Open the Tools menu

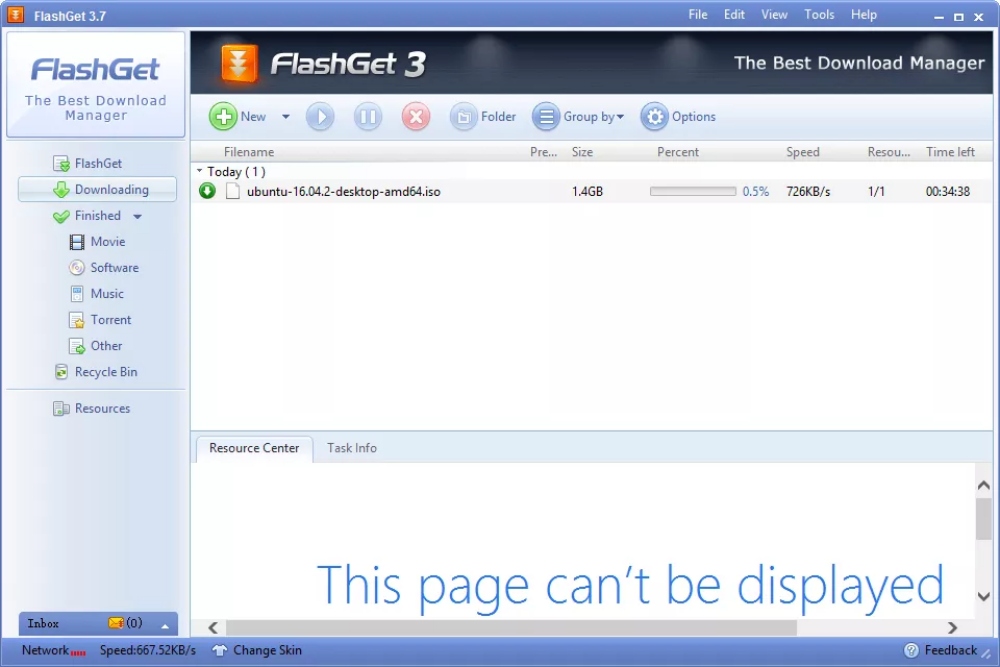[819, 15]
